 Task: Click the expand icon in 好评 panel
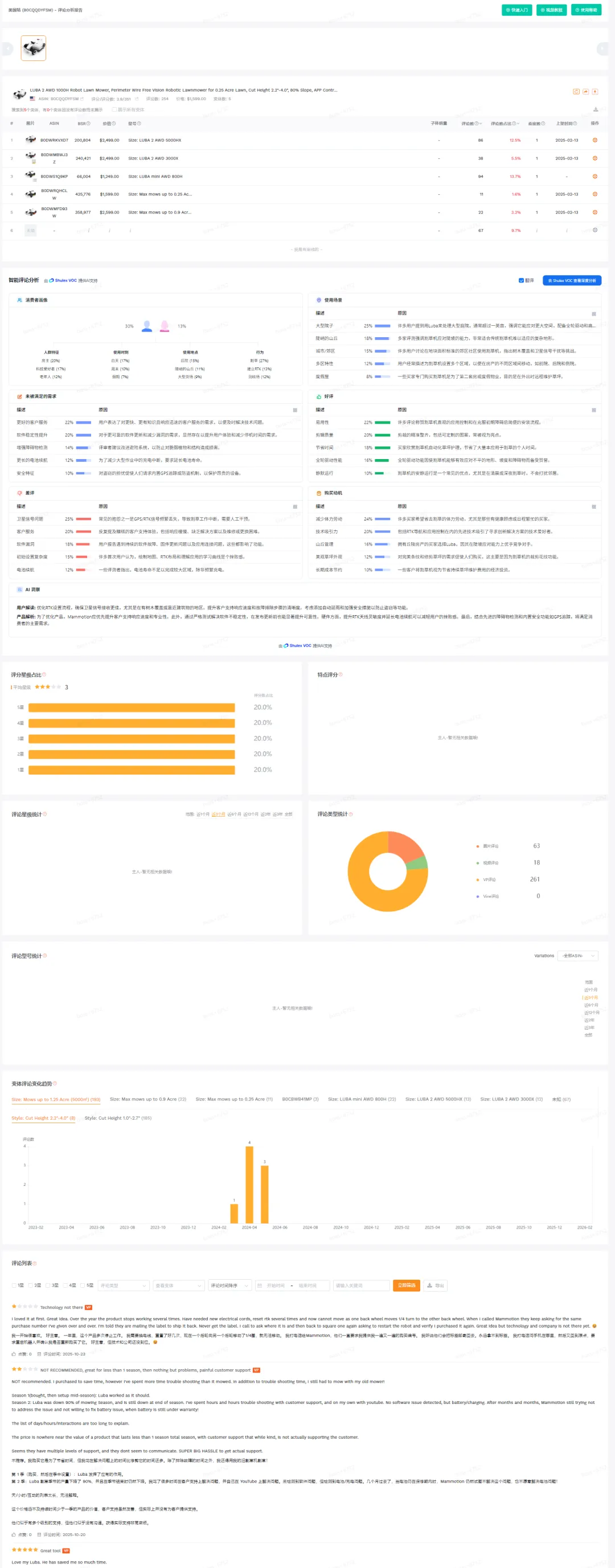point(594,410)
